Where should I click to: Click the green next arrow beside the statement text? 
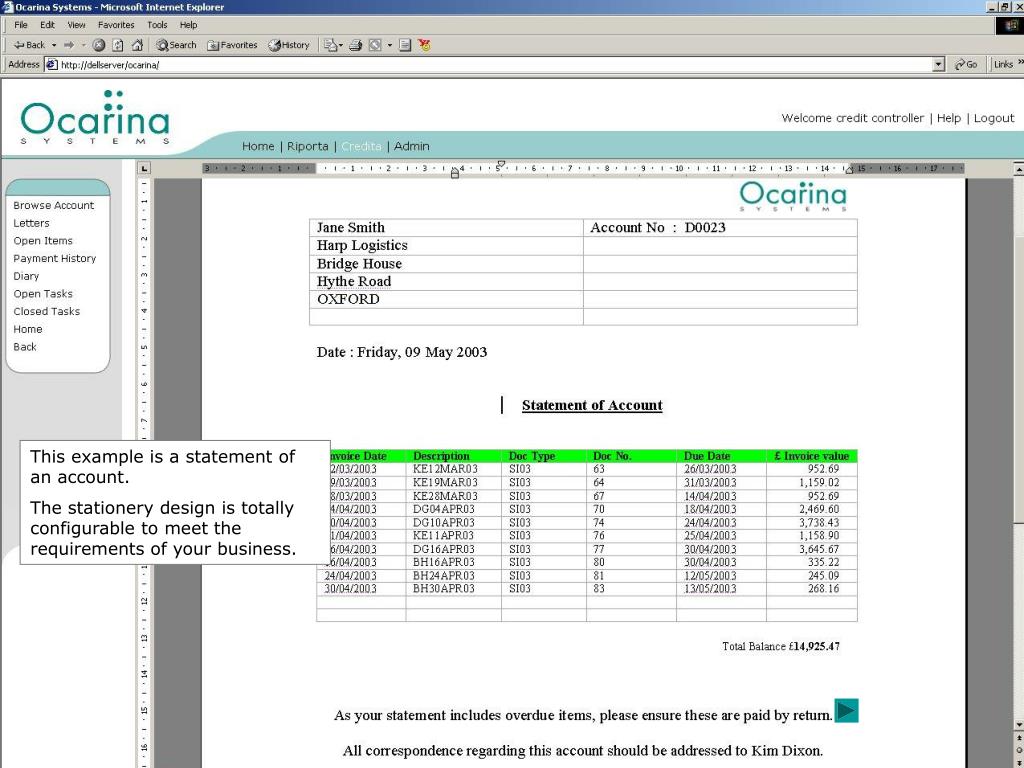point(846,711)
